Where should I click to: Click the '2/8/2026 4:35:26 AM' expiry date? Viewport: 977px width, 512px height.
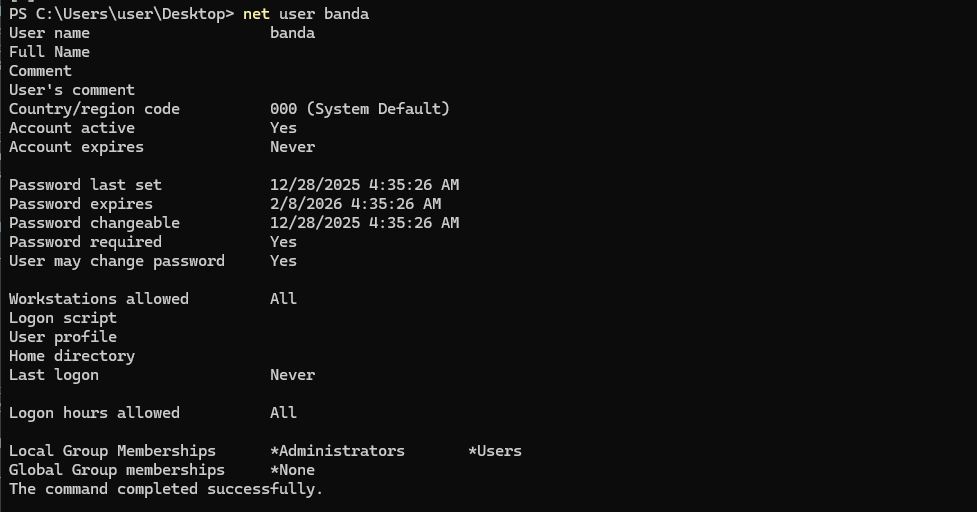coord(355,204)
